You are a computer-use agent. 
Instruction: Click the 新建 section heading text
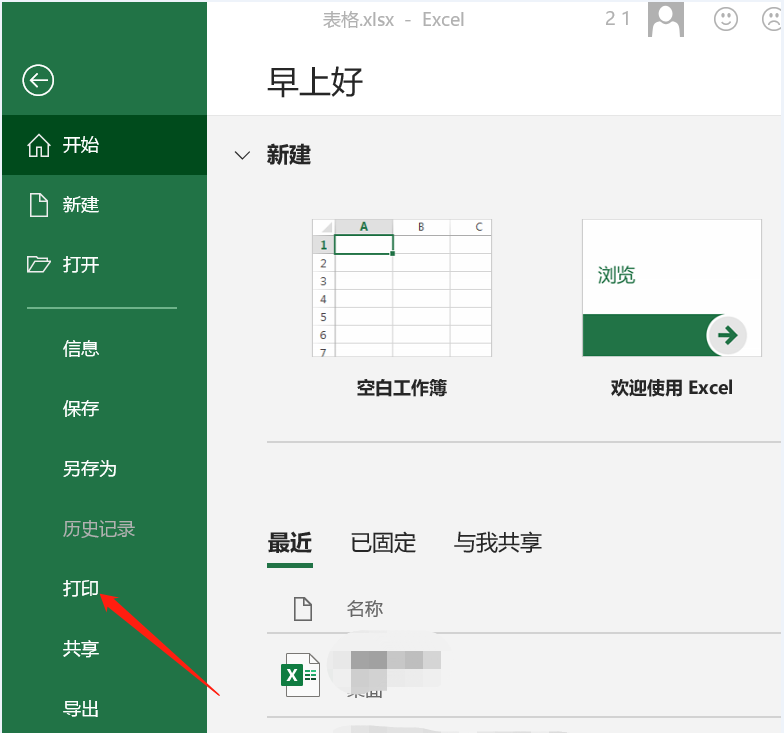click(289, 155)
